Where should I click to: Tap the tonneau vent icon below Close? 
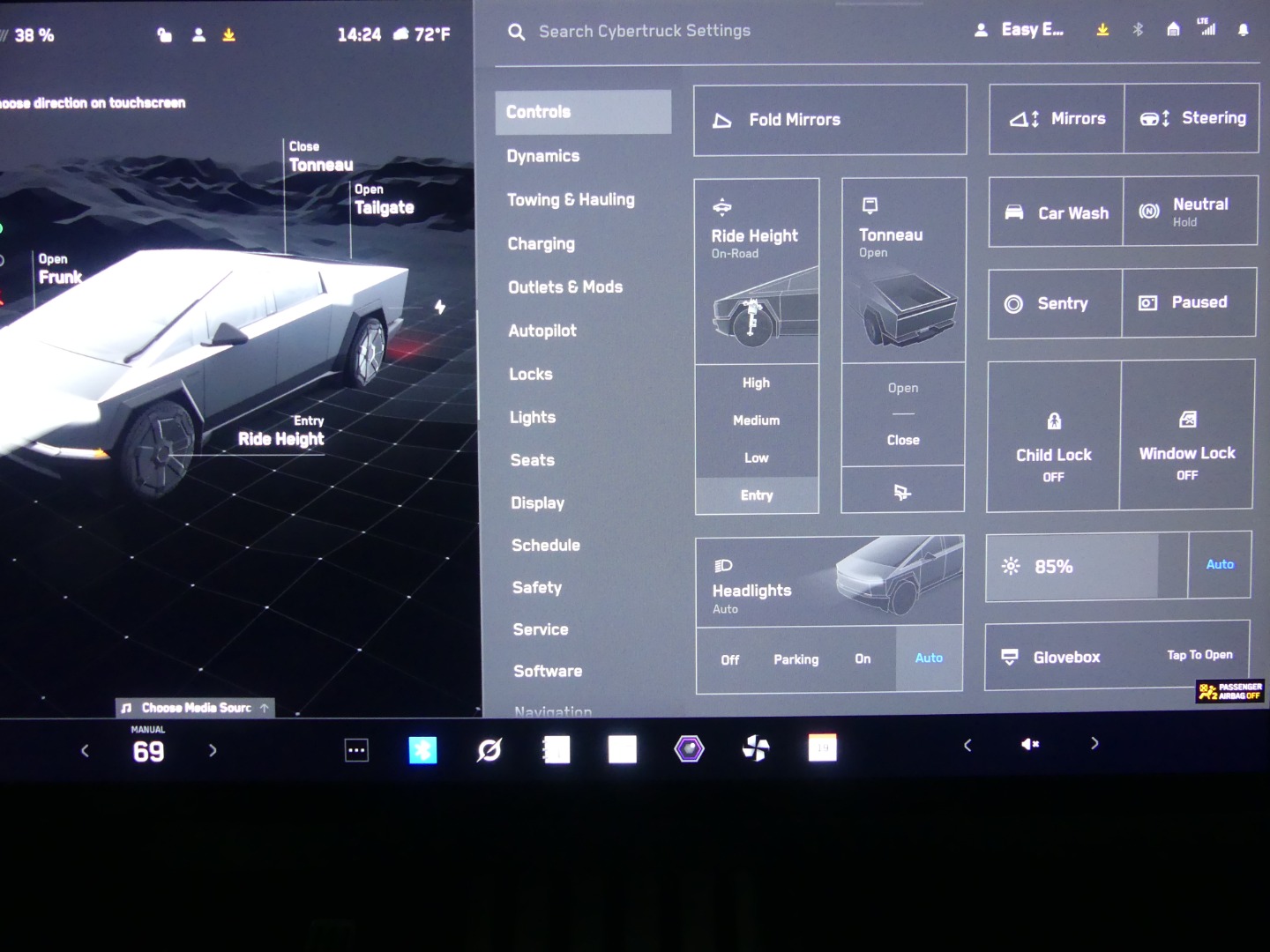pyautogui.click(x=902, y=492)
